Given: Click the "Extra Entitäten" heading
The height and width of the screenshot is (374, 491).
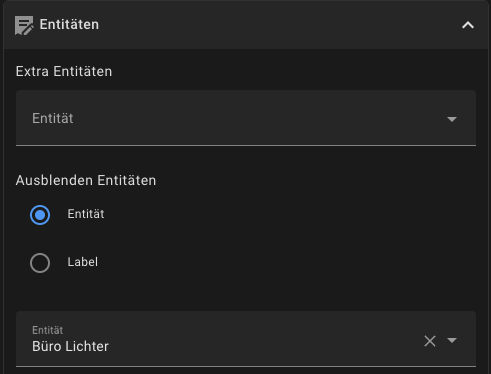Looking at the screenshot, I should coord(64,71).
